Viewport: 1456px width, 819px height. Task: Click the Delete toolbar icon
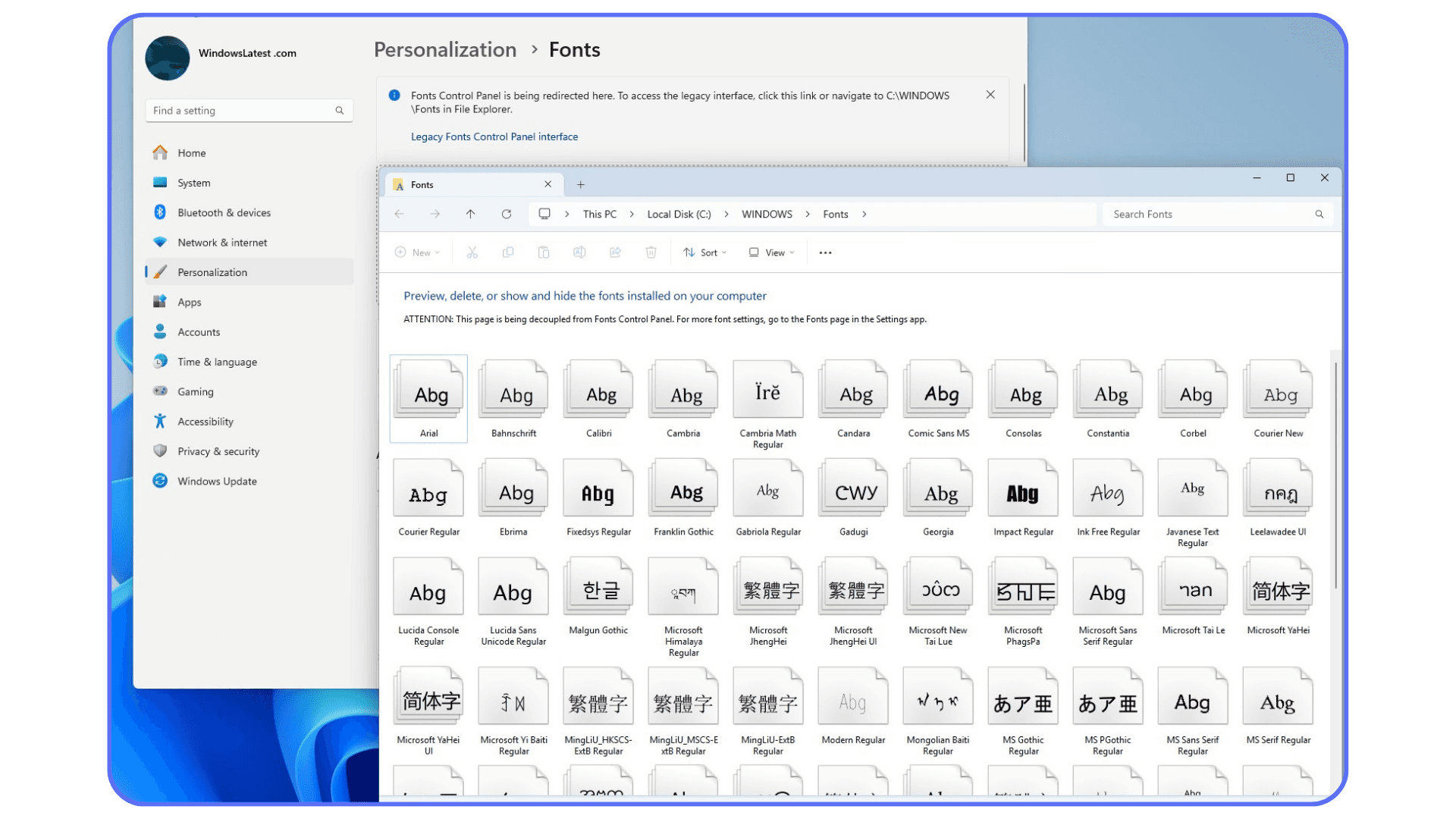(x=651, y=252)
